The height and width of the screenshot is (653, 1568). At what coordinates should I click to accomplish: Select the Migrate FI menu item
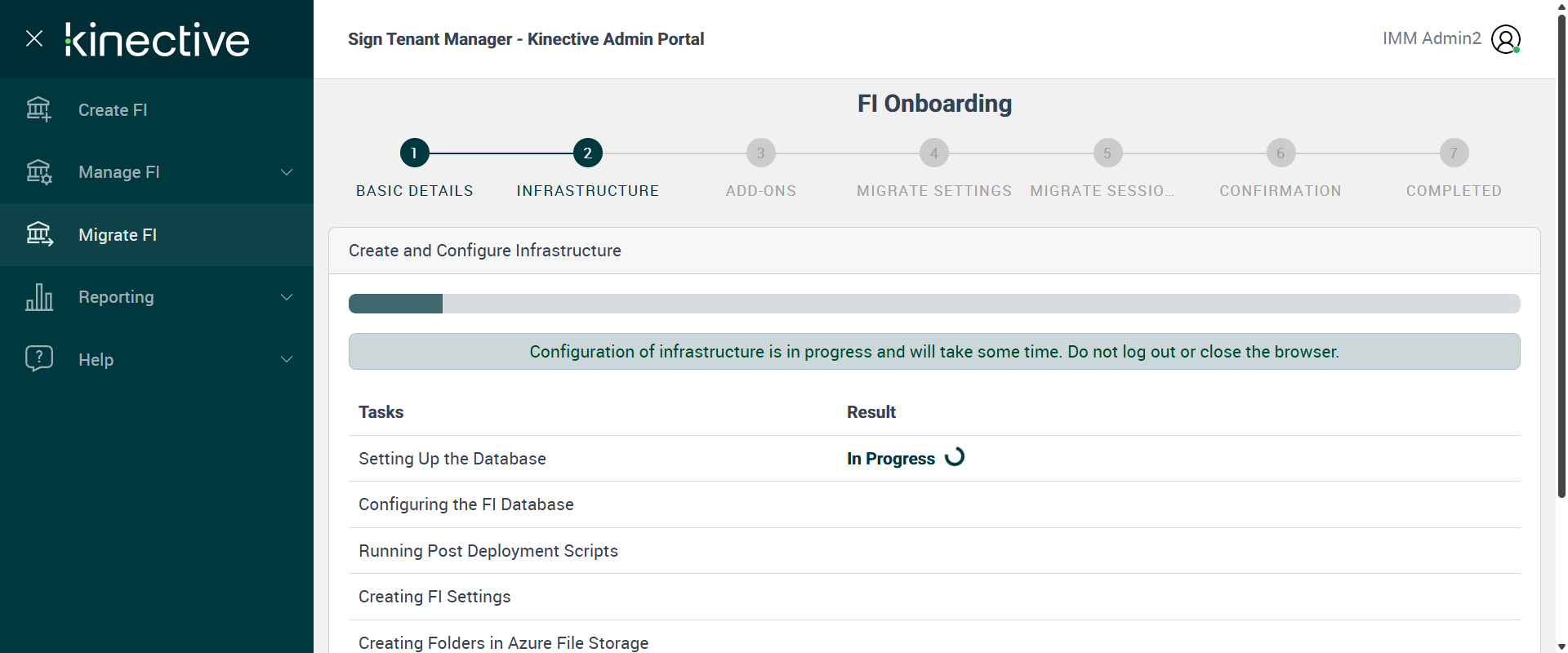(118, 235)
